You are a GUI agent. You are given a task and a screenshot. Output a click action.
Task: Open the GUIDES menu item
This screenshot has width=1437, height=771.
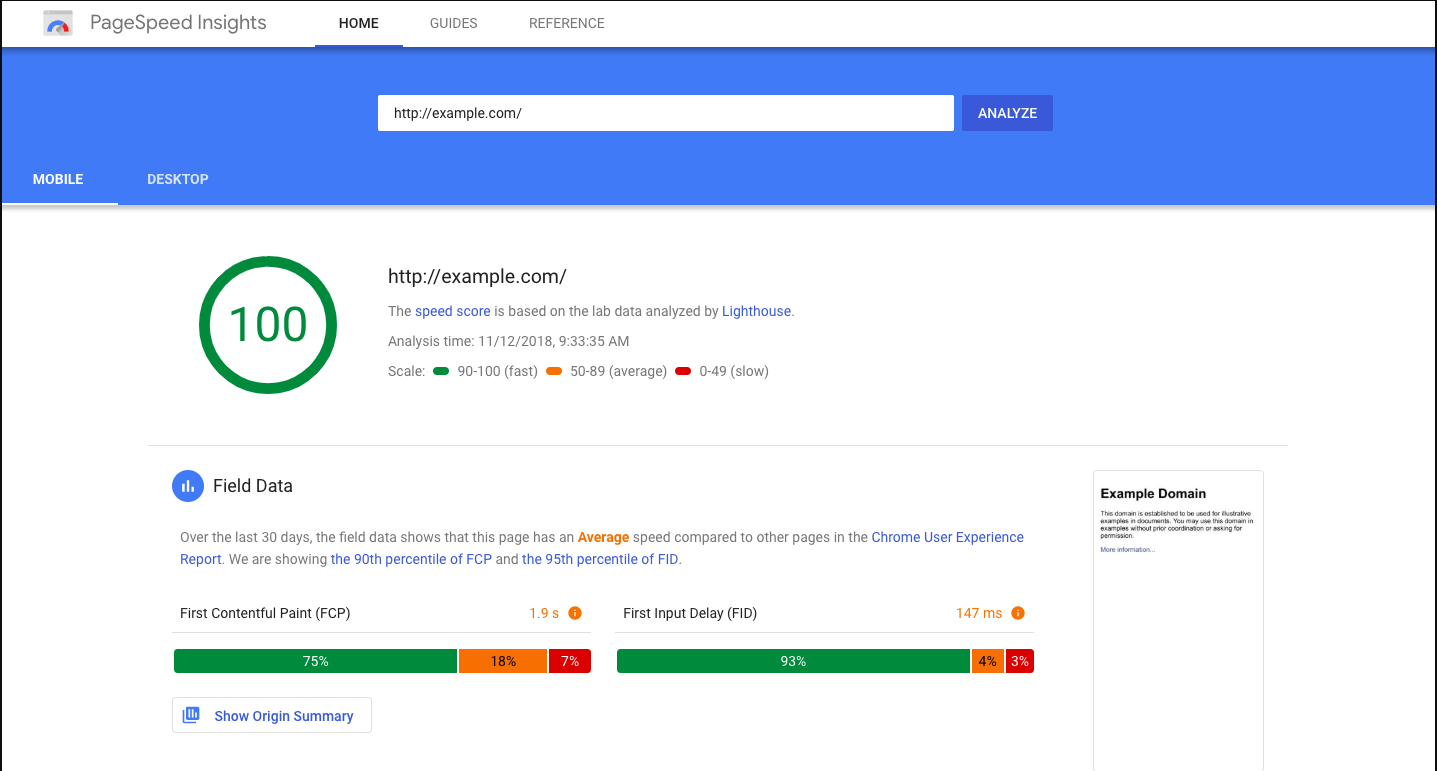coord(453,23)
